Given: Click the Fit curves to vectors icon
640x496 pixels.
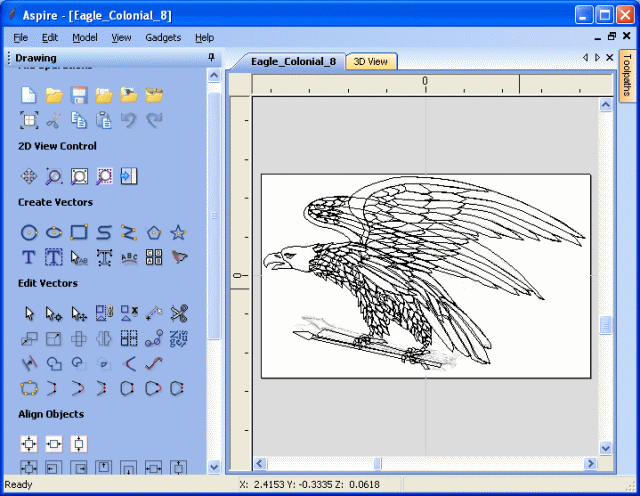Looking at the screenshot, I should (154, 363).
